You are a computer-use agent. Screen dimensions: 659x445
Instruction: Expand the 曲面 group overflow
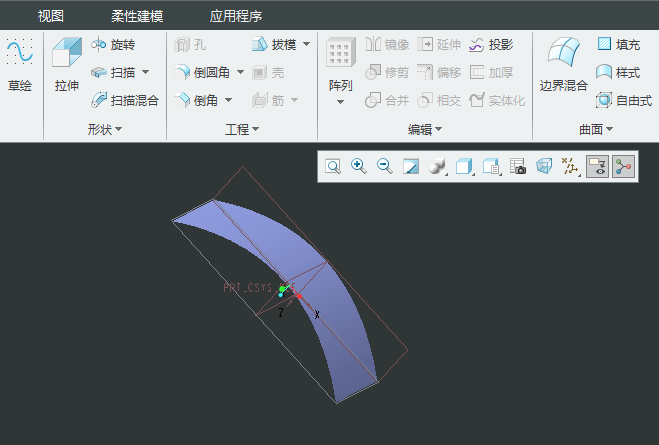(x=596, y=129)
